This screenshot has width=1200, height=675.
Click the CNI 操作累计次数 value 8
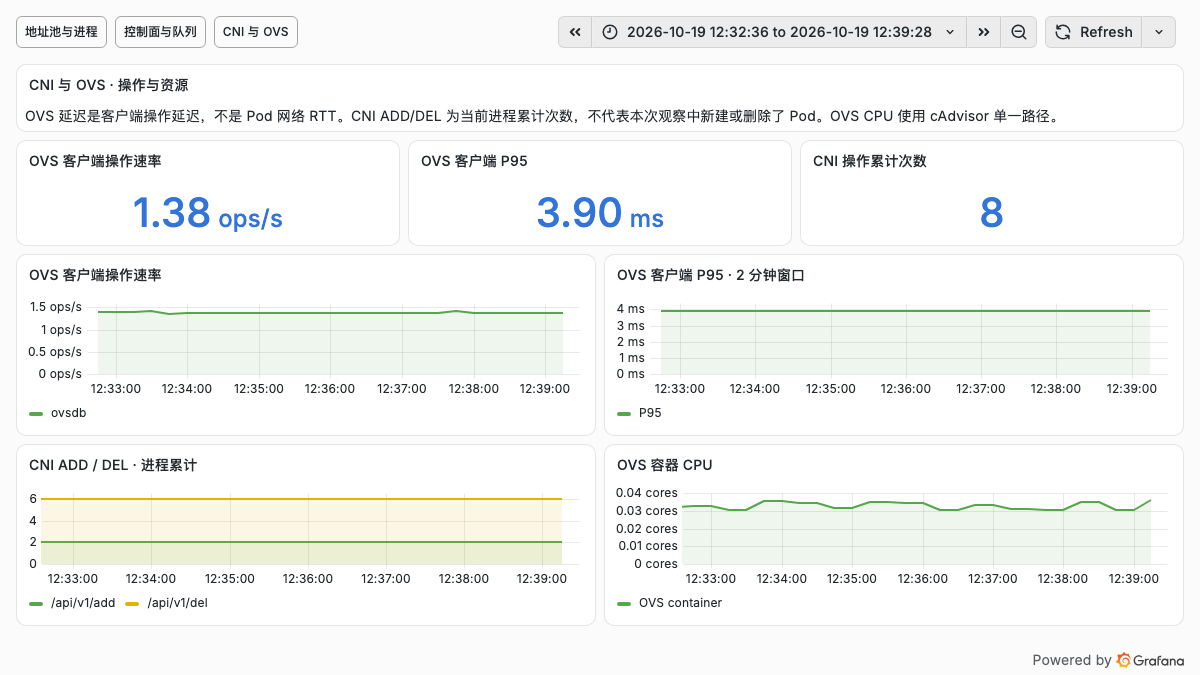tap(992, 213)
